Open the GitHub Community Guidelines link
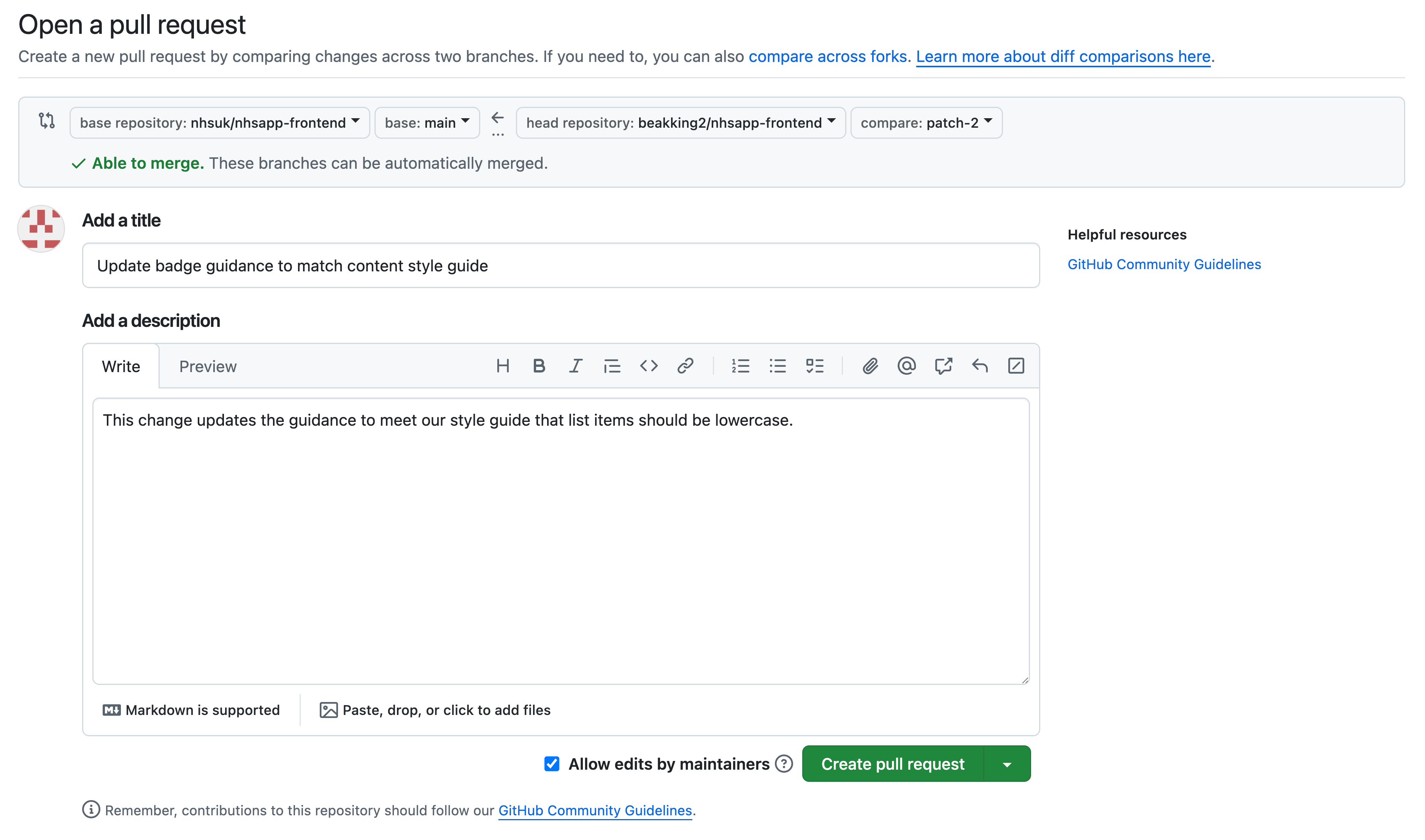The image size is (1425, 840). (1164, 264)
